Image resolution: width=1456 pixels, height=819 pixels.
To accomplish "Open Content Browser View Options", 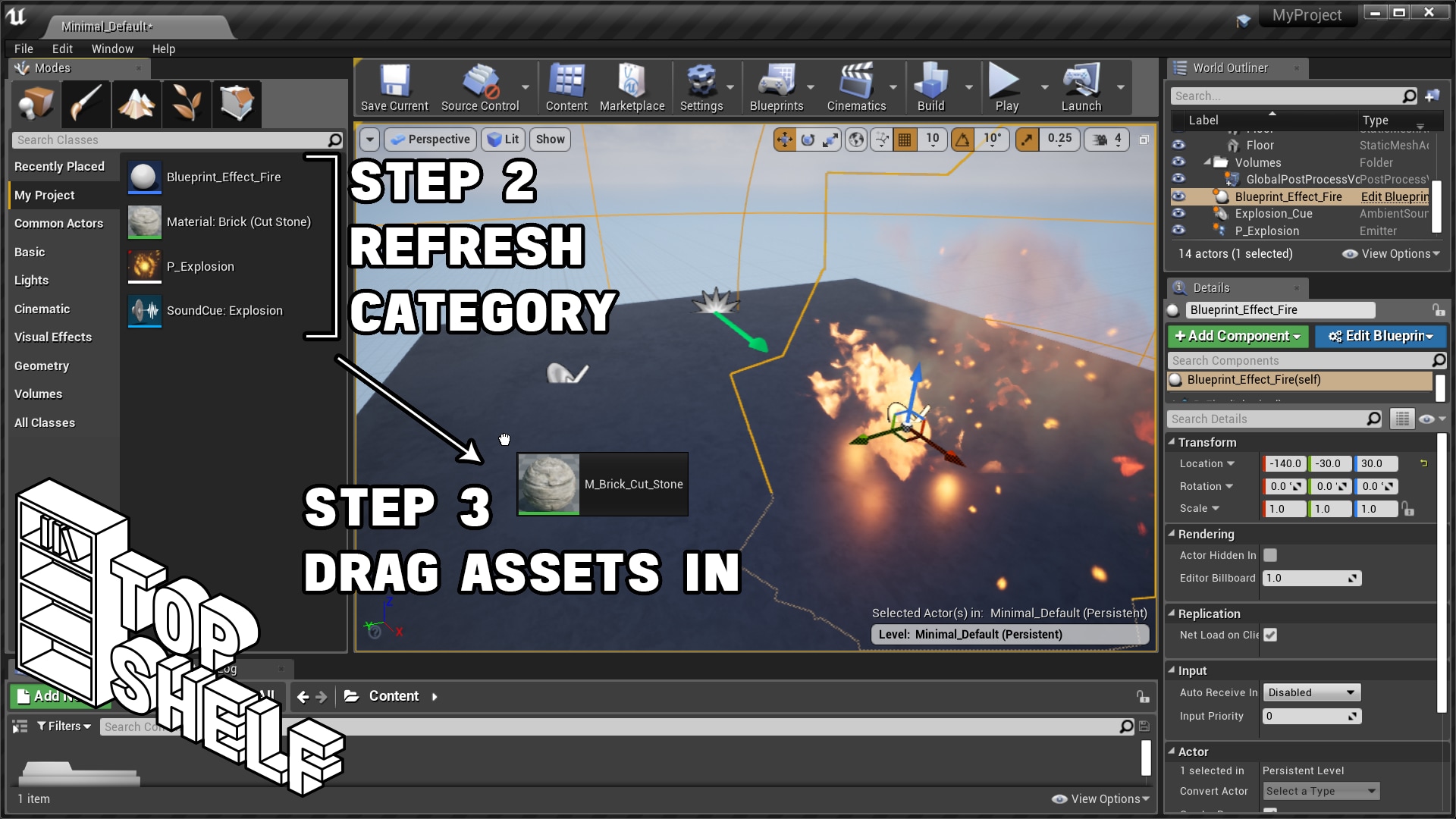I will click(1101, 799).
